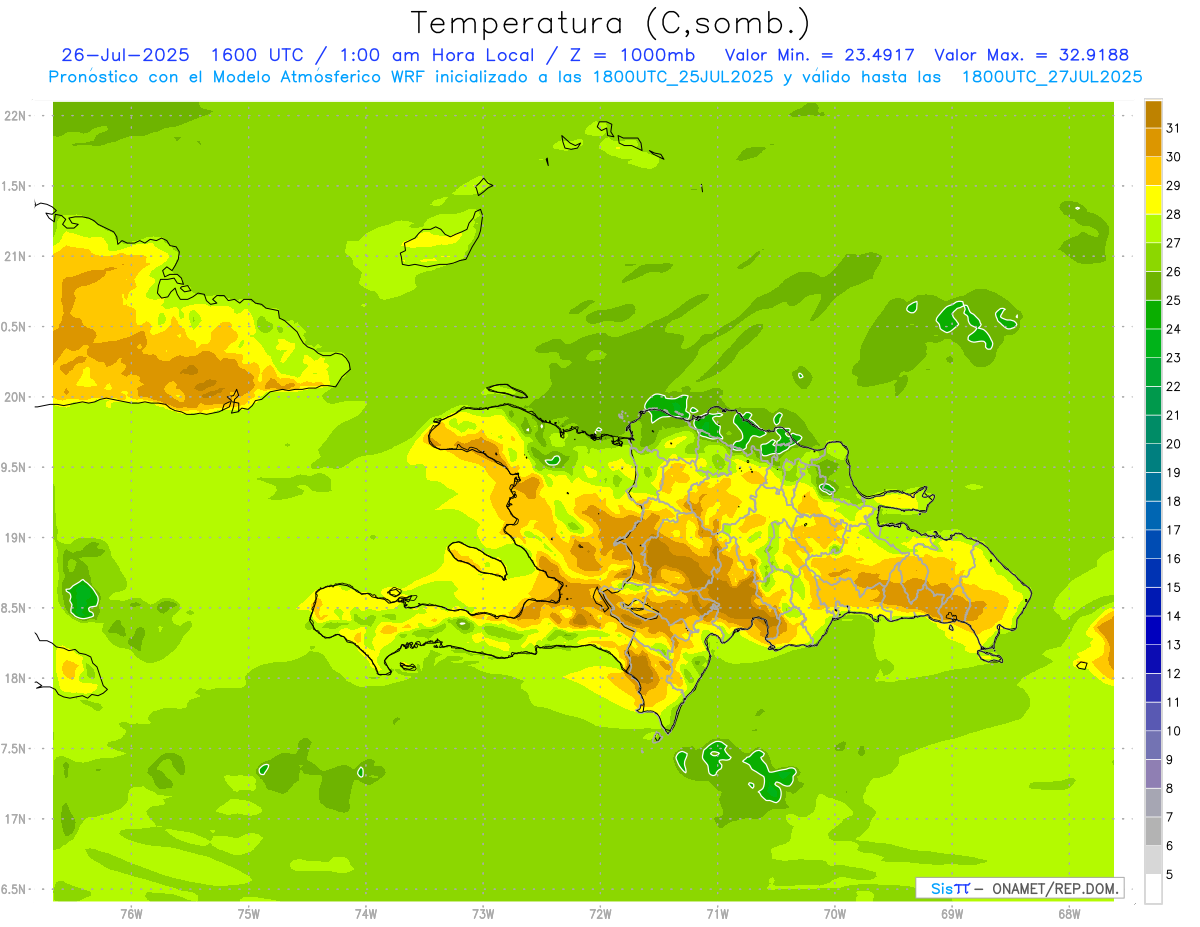The width and height of the screenshot is (1200, 927).
Task: Click the '17N' latitude label
Action: [x=15, y=819]
